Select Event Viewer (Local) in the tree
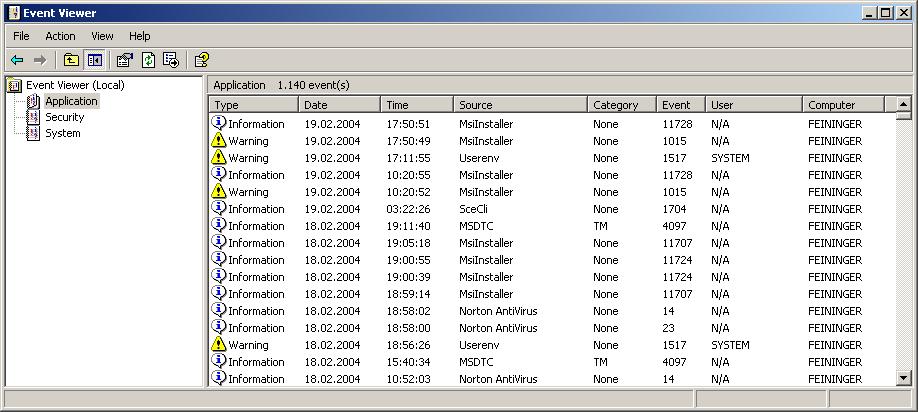Image resolution: width=918 pixels, height=412 pixels. (x=75, y=85)
